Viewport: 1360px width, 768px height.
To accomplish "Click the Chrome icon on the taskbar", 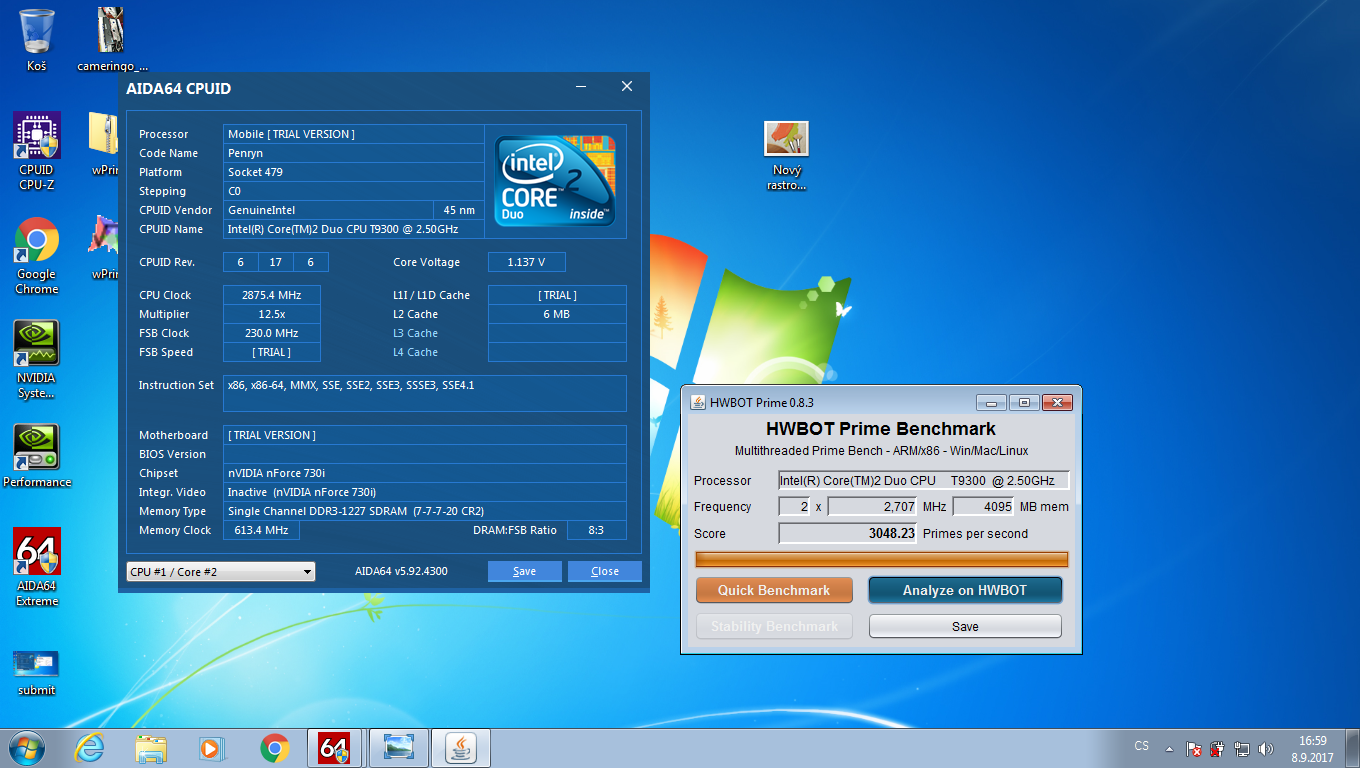I will 274,747.
